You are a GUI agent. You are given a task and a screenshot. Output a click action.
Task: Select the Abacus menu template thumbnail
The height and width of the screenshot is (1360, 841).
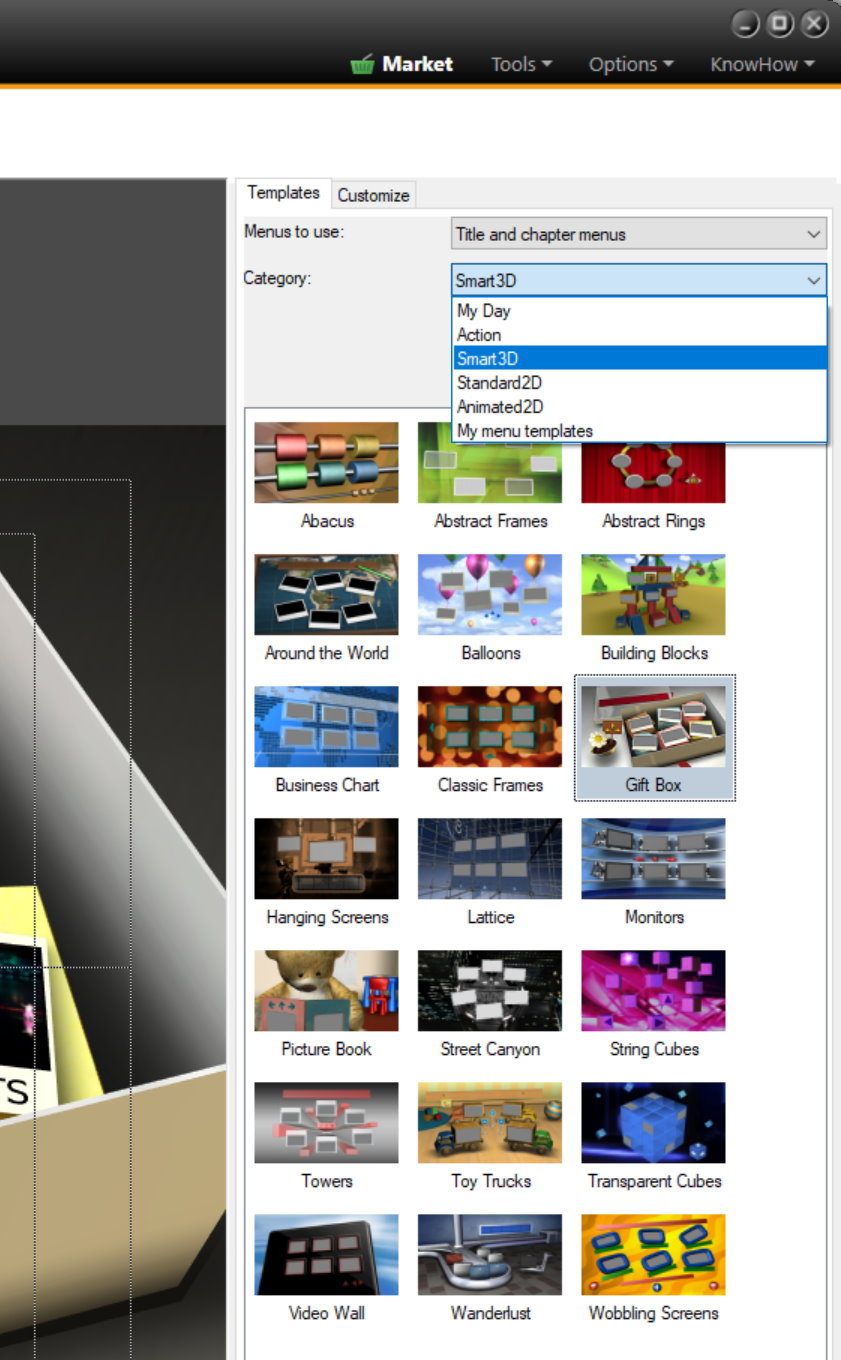pos(326,463)
